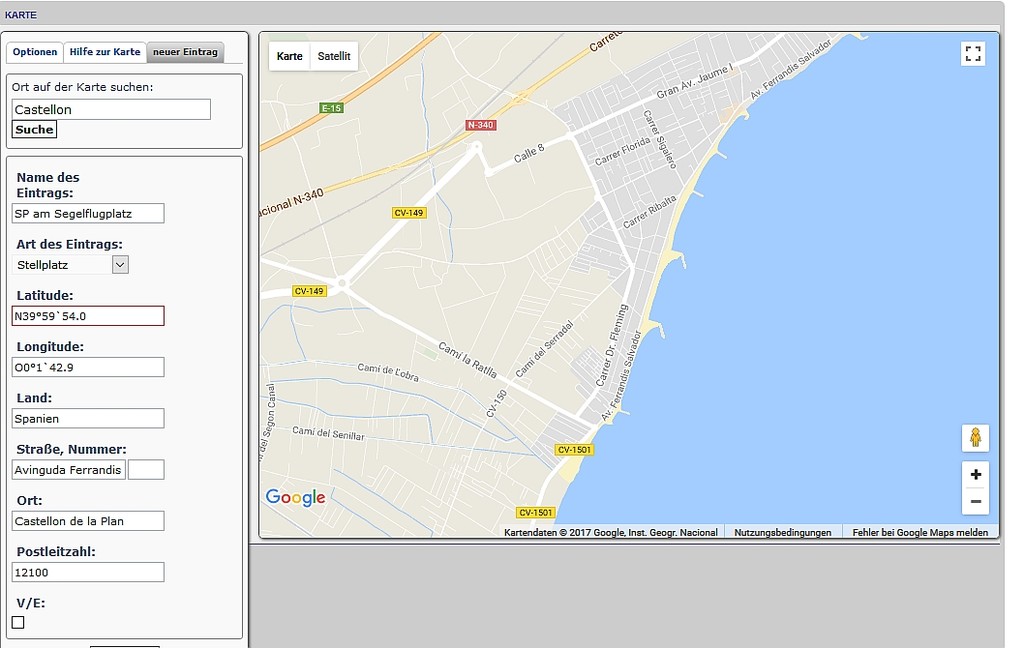1024x648 pixels.
Task: Switch map to Karte view
Action: [289, 56]
